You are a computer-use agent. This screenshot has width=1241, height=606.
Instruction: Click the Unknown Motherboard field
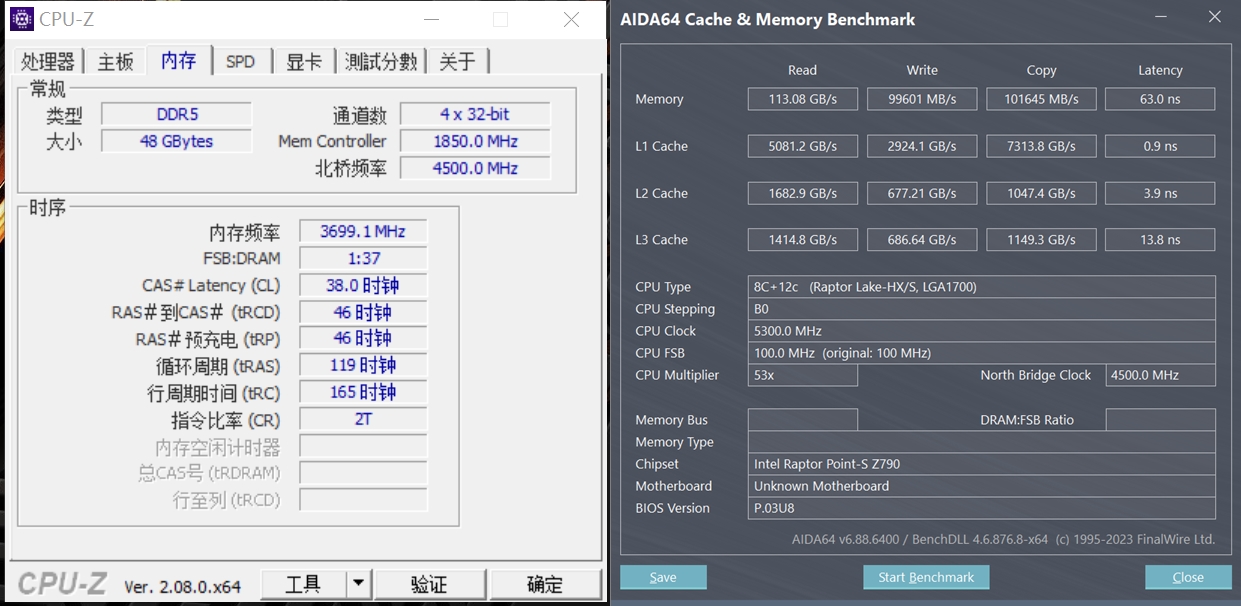click(982, 486)
